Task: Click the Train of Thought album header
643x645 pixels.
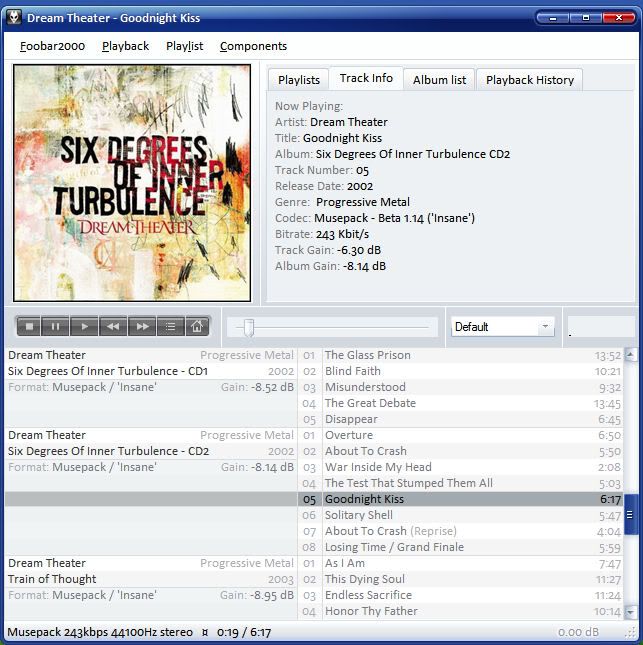Action: point(52,579)
